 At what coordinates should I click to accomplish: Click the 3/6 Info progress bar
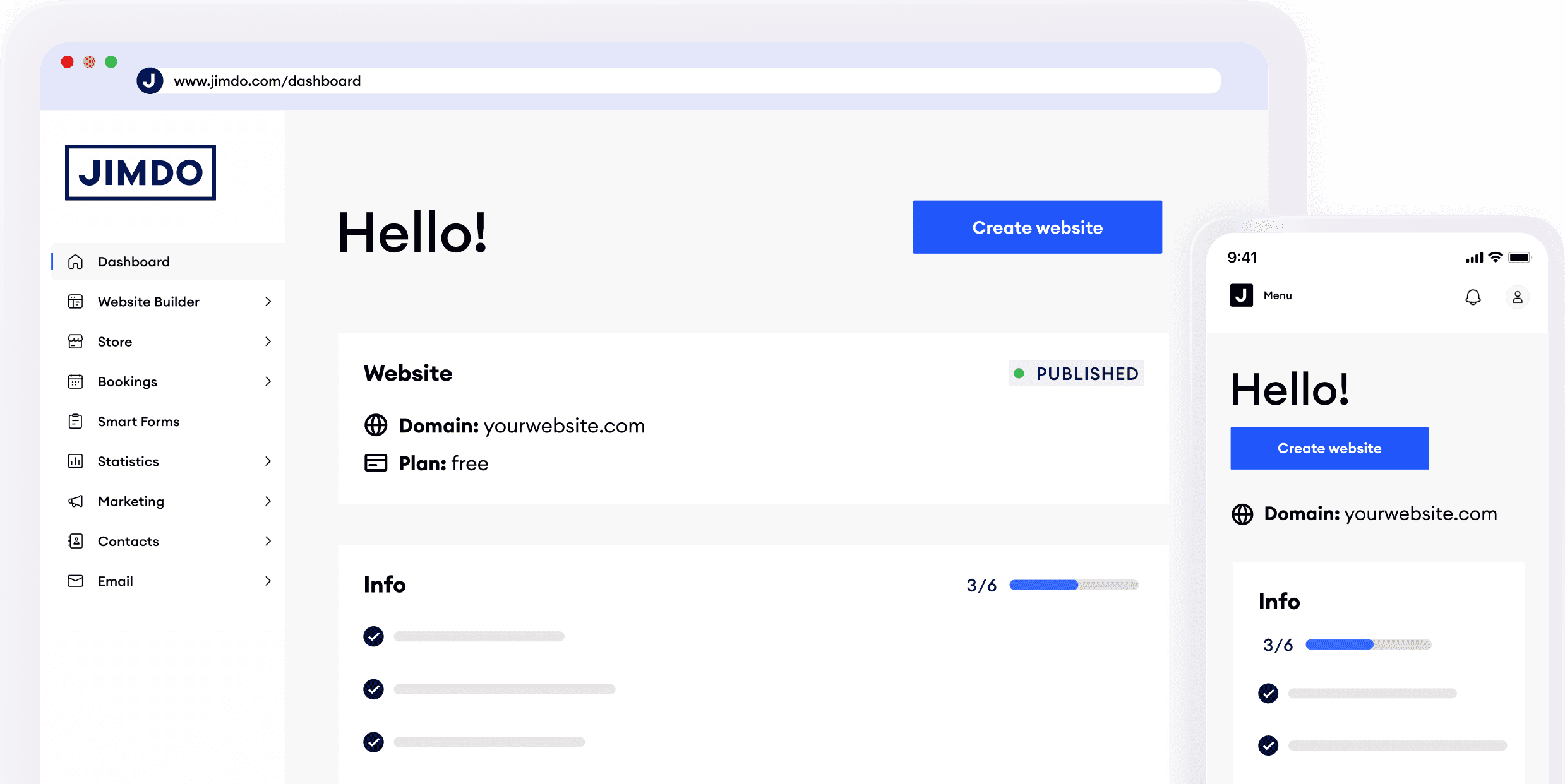pos(1074,585)
